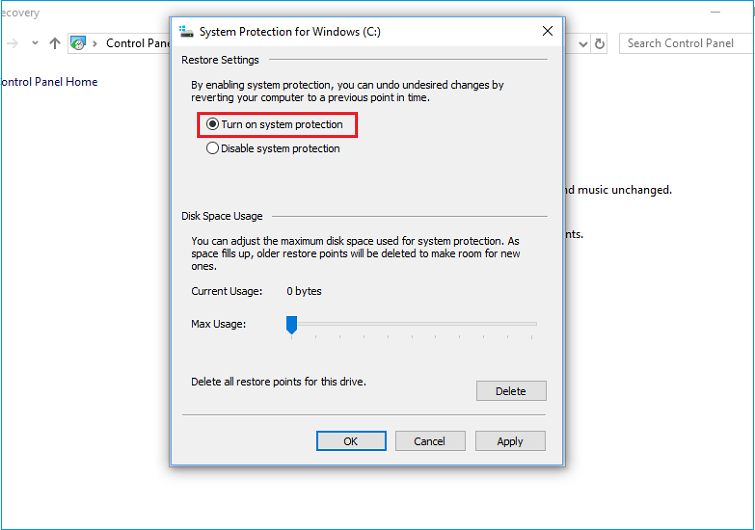Image resolution: width=755 pixels, height=530 pixels.
Task: Refresh the Control Panel window
Action: [x=600, y=43]
